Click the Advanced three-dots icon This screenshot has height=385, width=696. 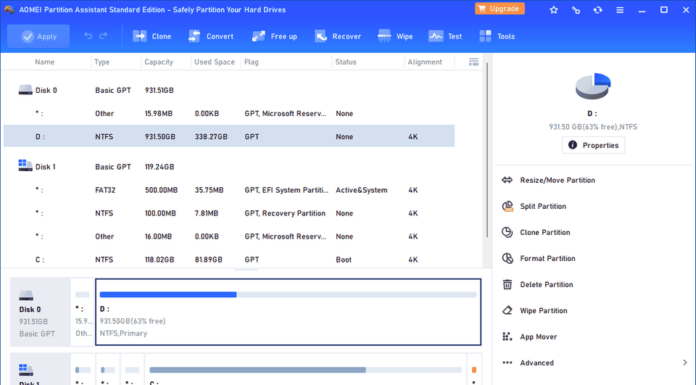(507, 363)
